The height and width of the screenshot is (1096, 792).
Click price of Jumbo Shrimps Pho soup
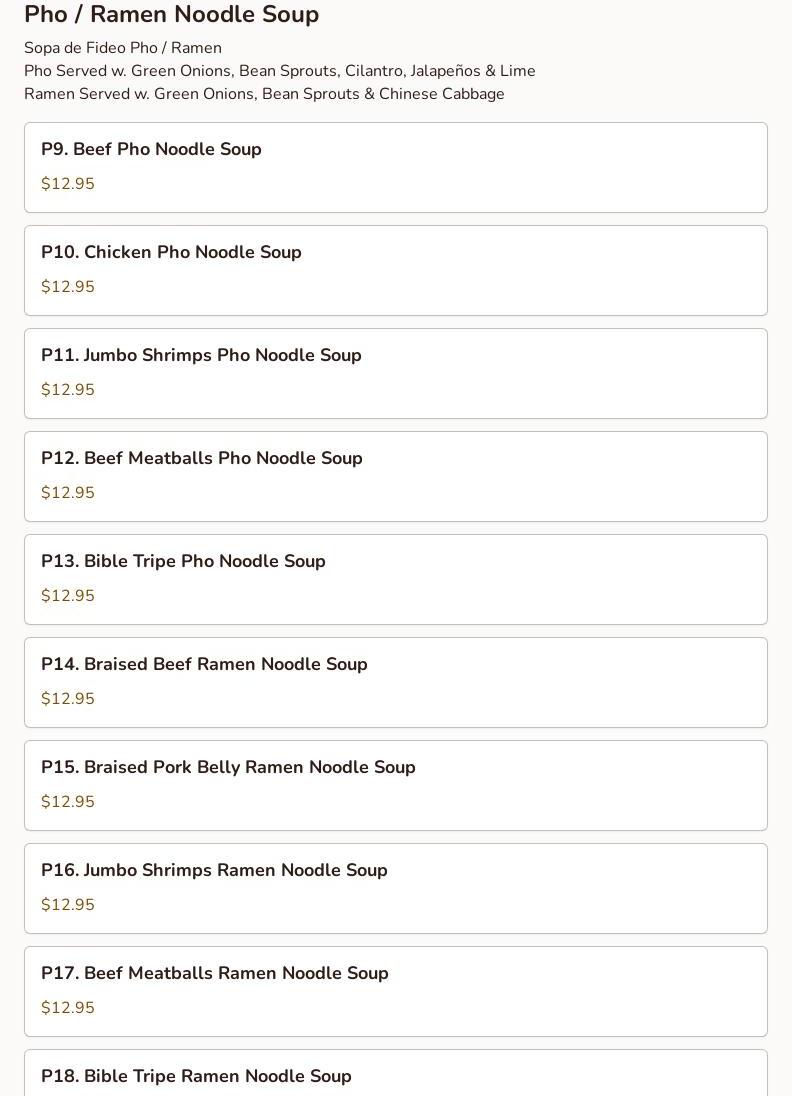click(x=68, y=389)
